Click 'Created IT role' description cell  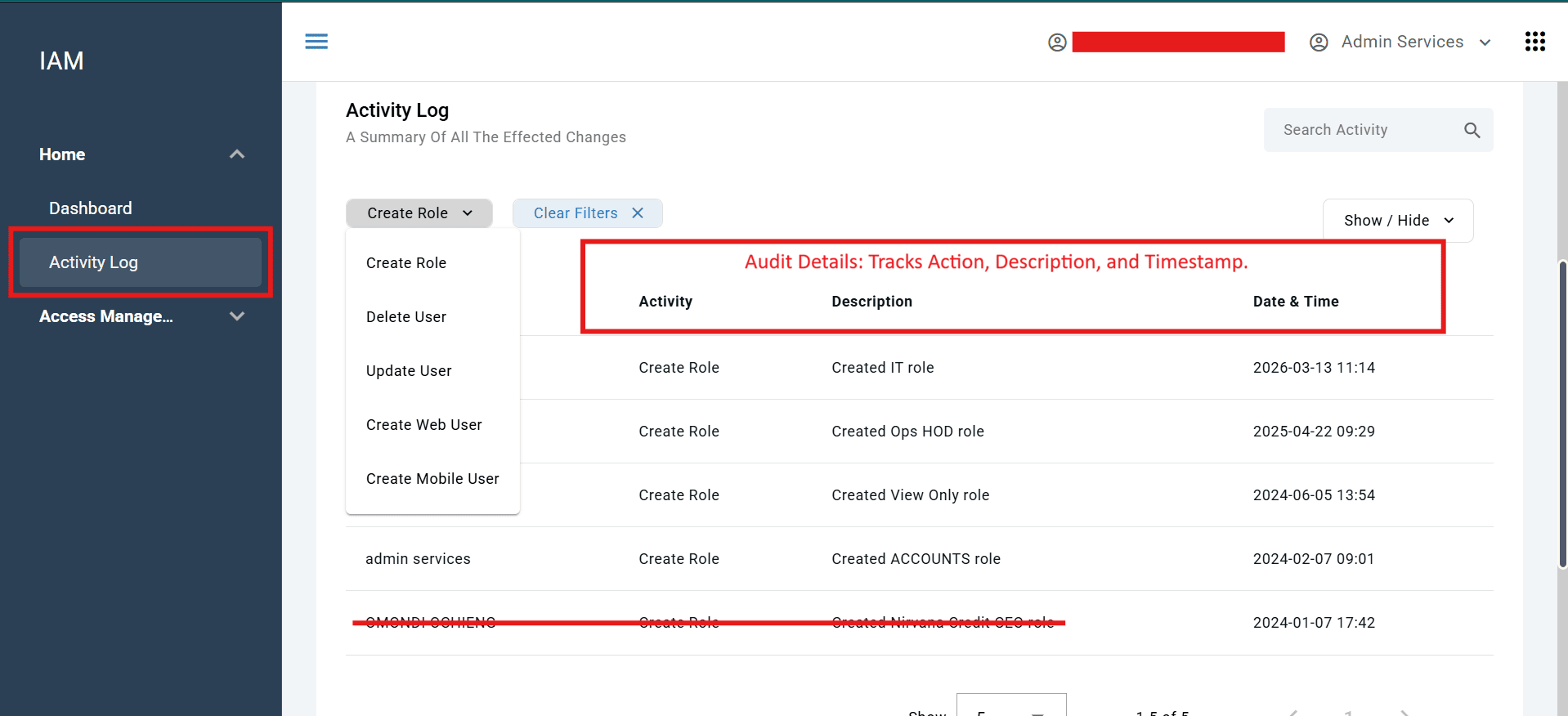883,368
